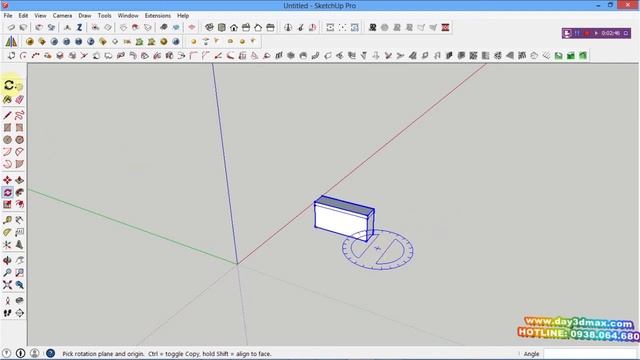Viewport: 640px width, 360px height.
Task: Select the Offset tool
Action: 19,204
